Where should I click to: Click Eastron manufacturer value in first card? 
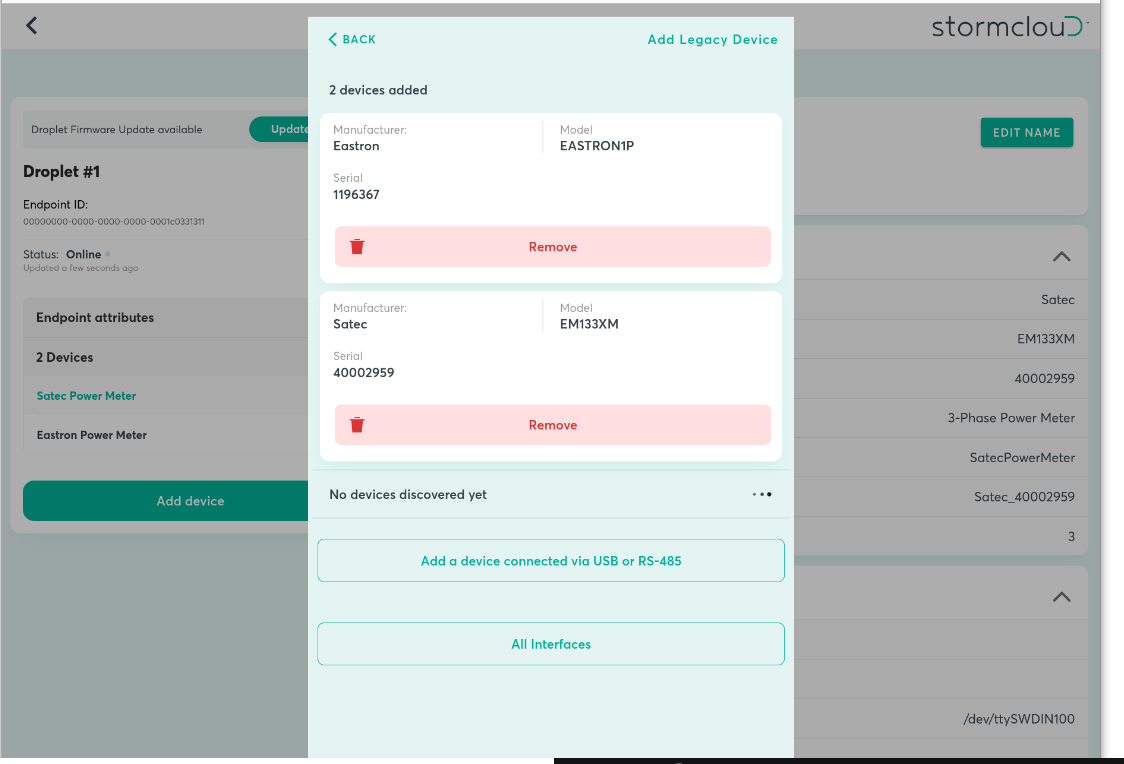(356, 145)
